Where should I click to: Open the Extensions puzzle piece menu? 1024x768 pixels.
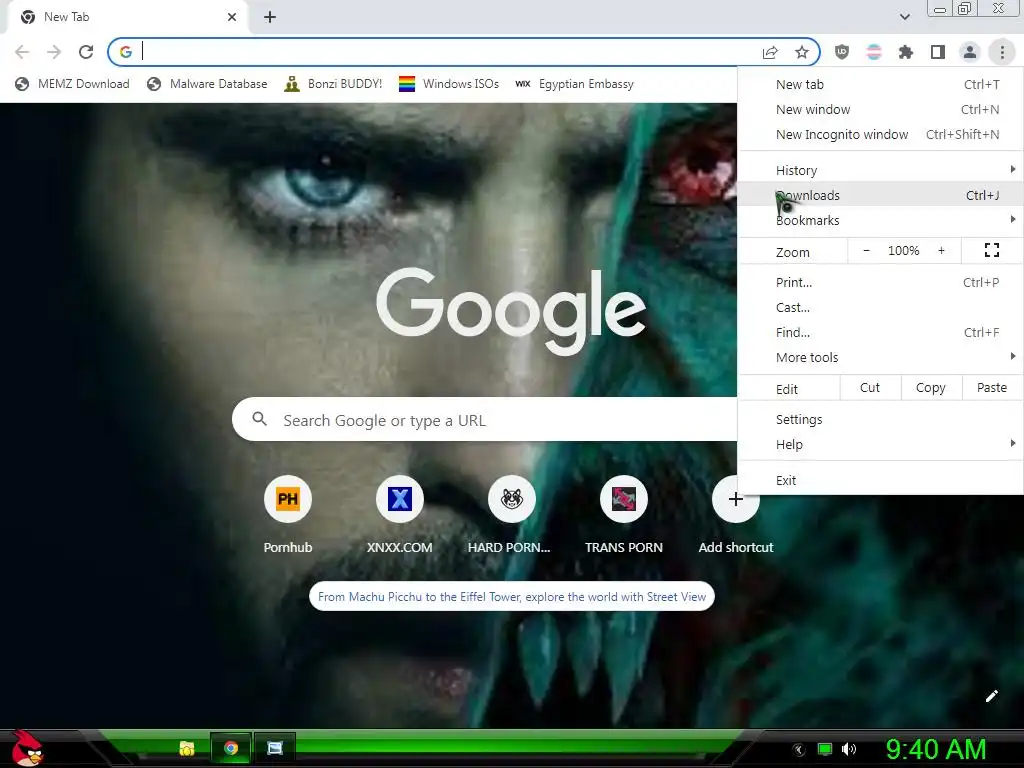point(906,52)
